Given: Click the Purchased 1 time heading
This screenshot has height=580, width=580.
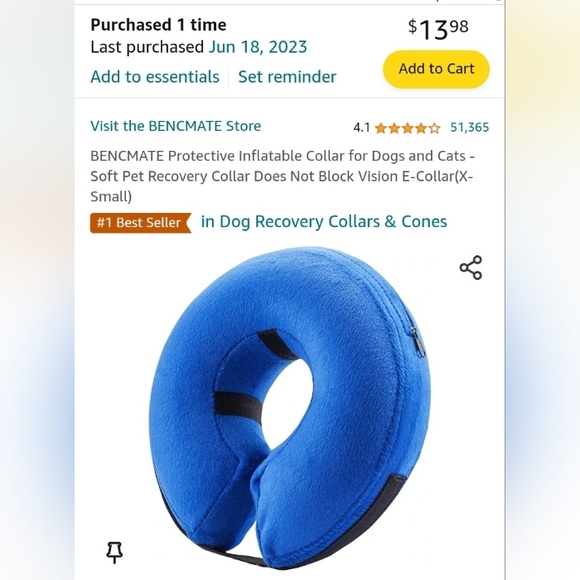Looking at the screenshot, I should [158, 25].
